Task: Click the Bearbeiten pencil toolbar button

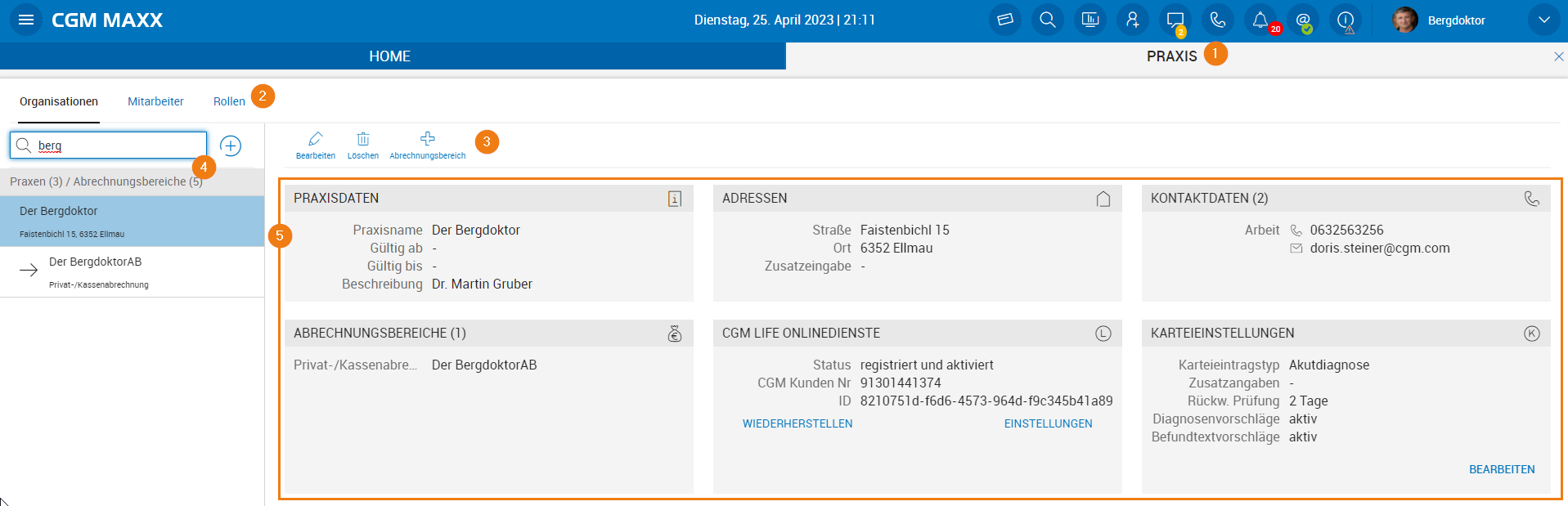Action: click(316, 146)
